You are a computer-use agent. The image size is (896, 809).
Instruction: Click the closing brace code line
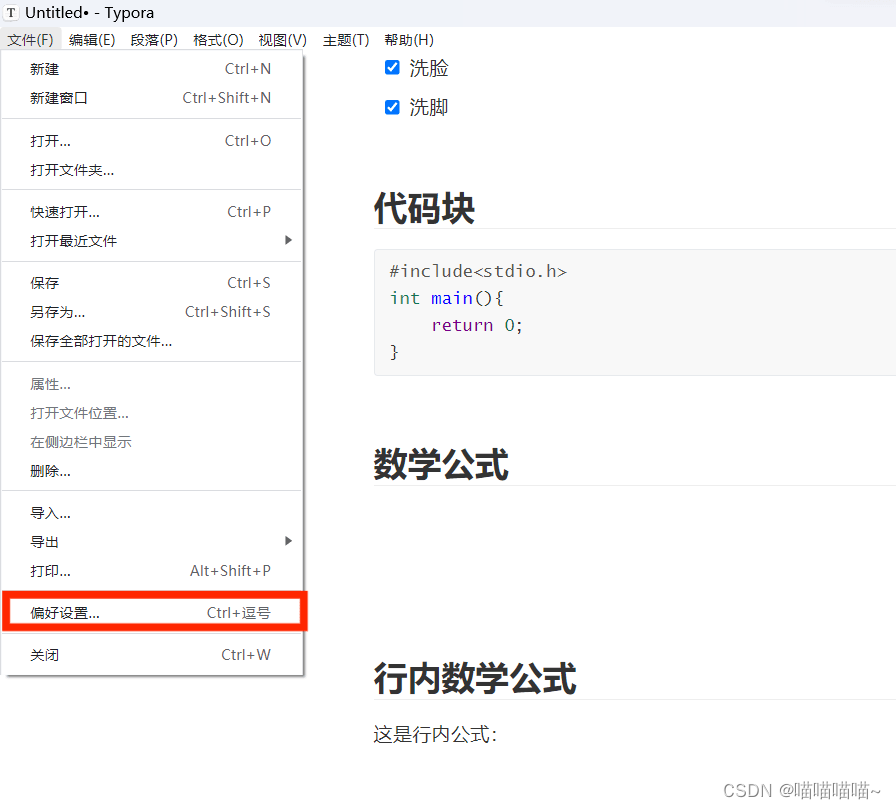tap(394, 352)
